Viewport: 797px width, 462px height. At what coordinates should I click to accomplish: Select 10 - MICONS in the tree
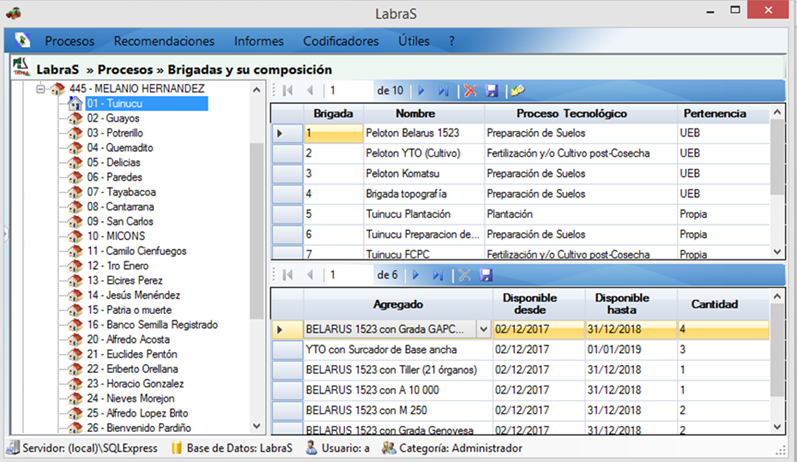pos(111,236)
